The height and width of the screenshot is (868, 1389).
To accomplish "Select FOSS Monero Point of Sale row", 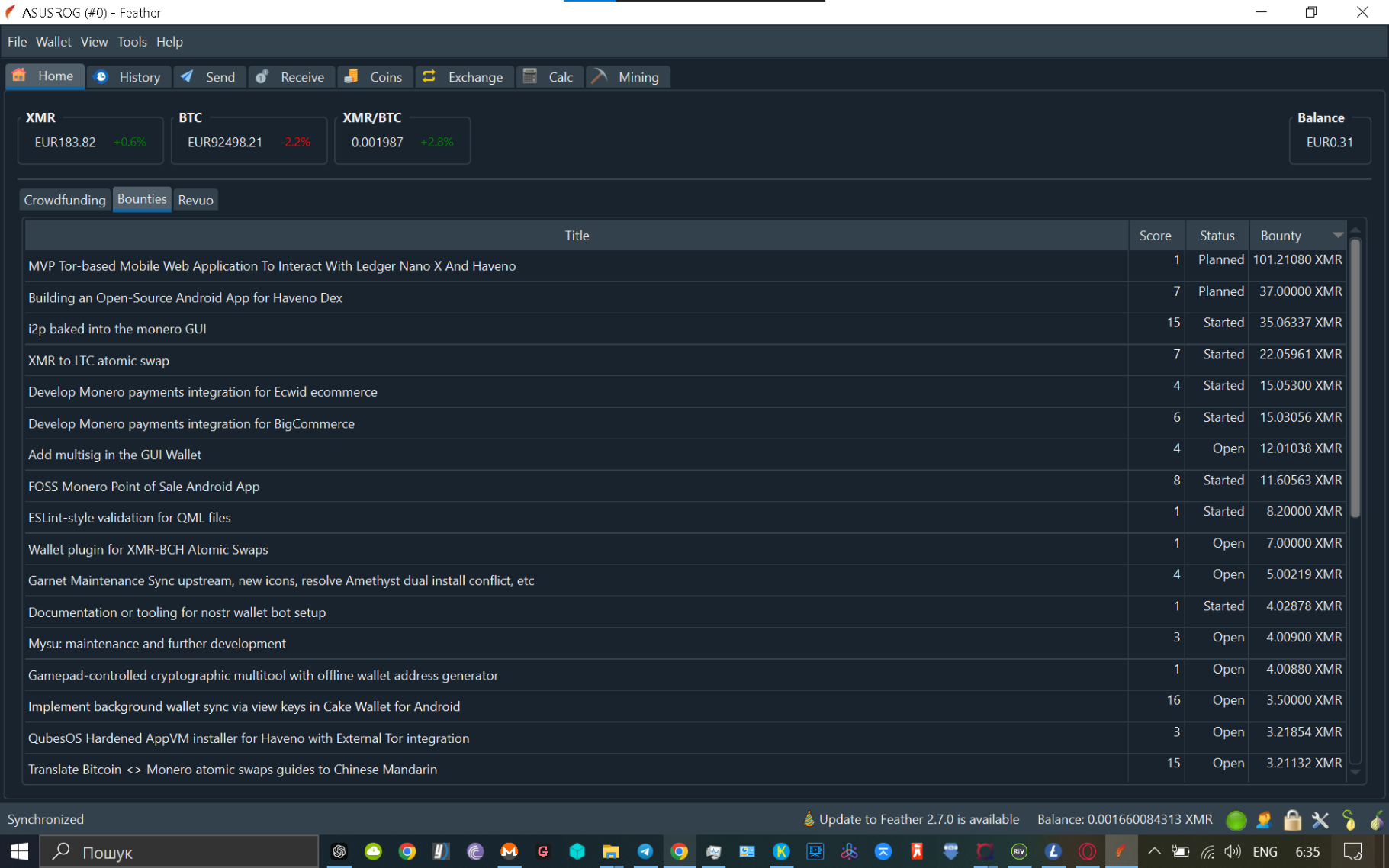I will (x=685, y=487).
